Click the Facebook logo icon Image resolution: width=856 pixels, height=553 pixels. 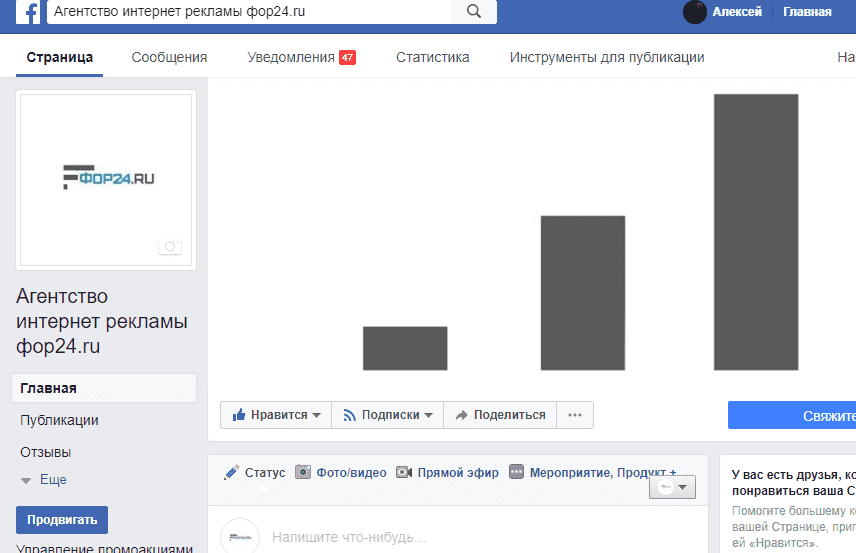tap(28, 11)
